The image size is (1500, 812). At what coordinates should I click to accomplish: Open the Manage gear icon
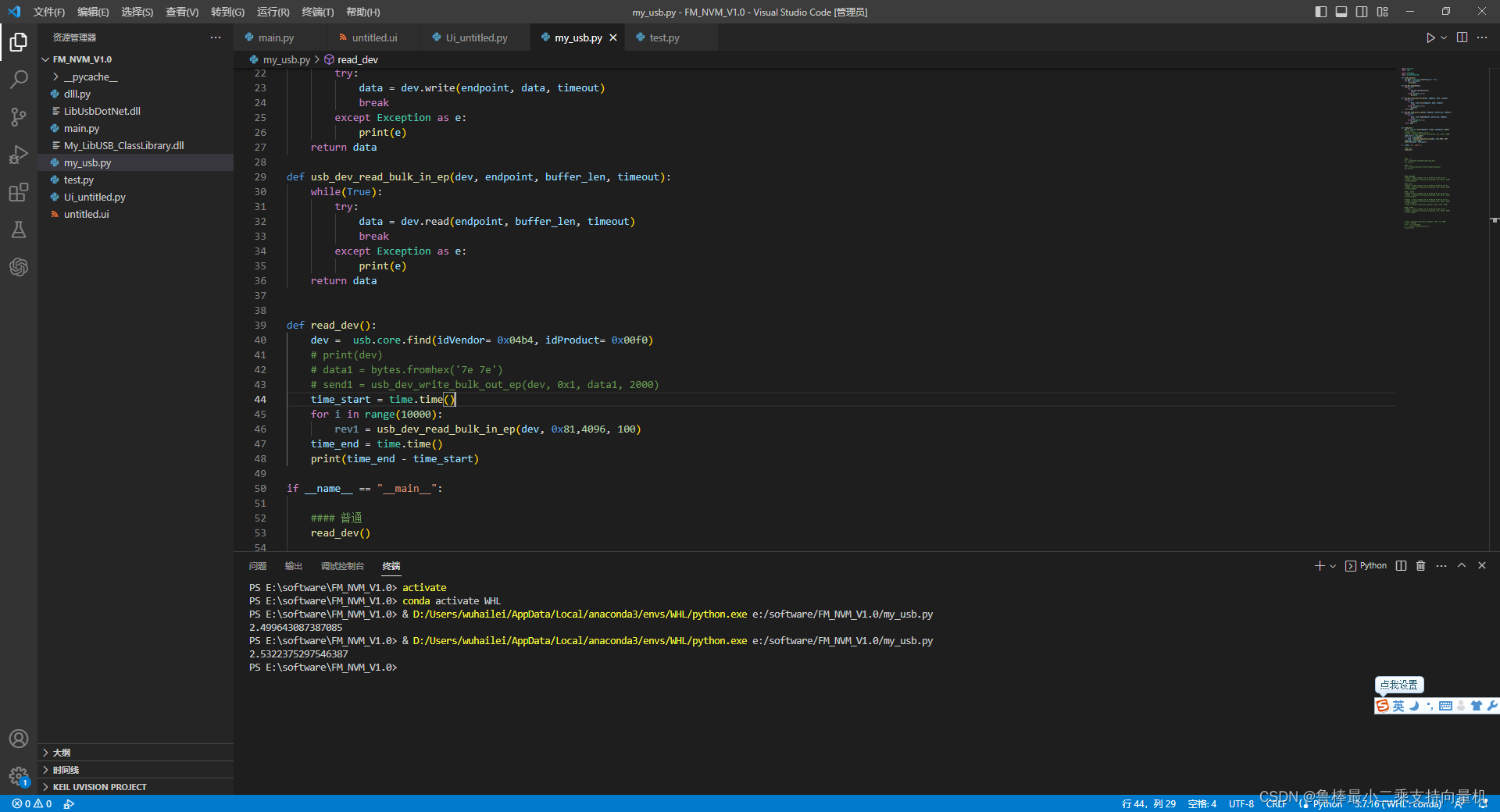point(19,776)
